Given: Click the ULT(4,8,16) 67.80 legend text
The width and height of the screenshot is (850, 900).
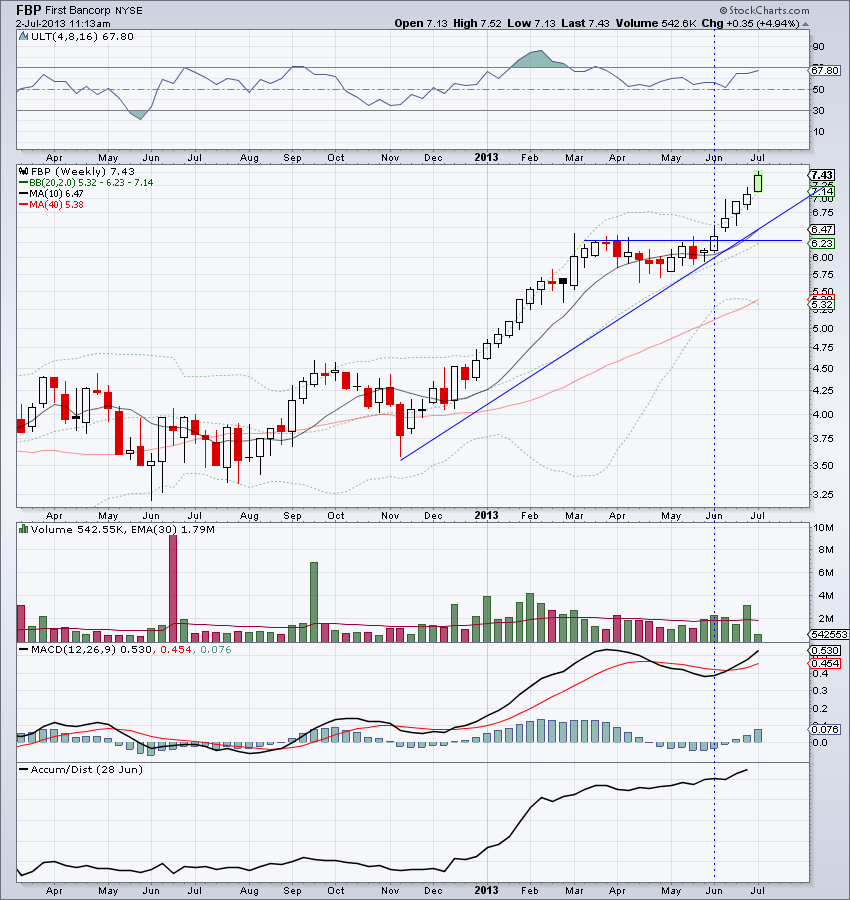Looking at the screenshot, I should click(x=82, y=37).
